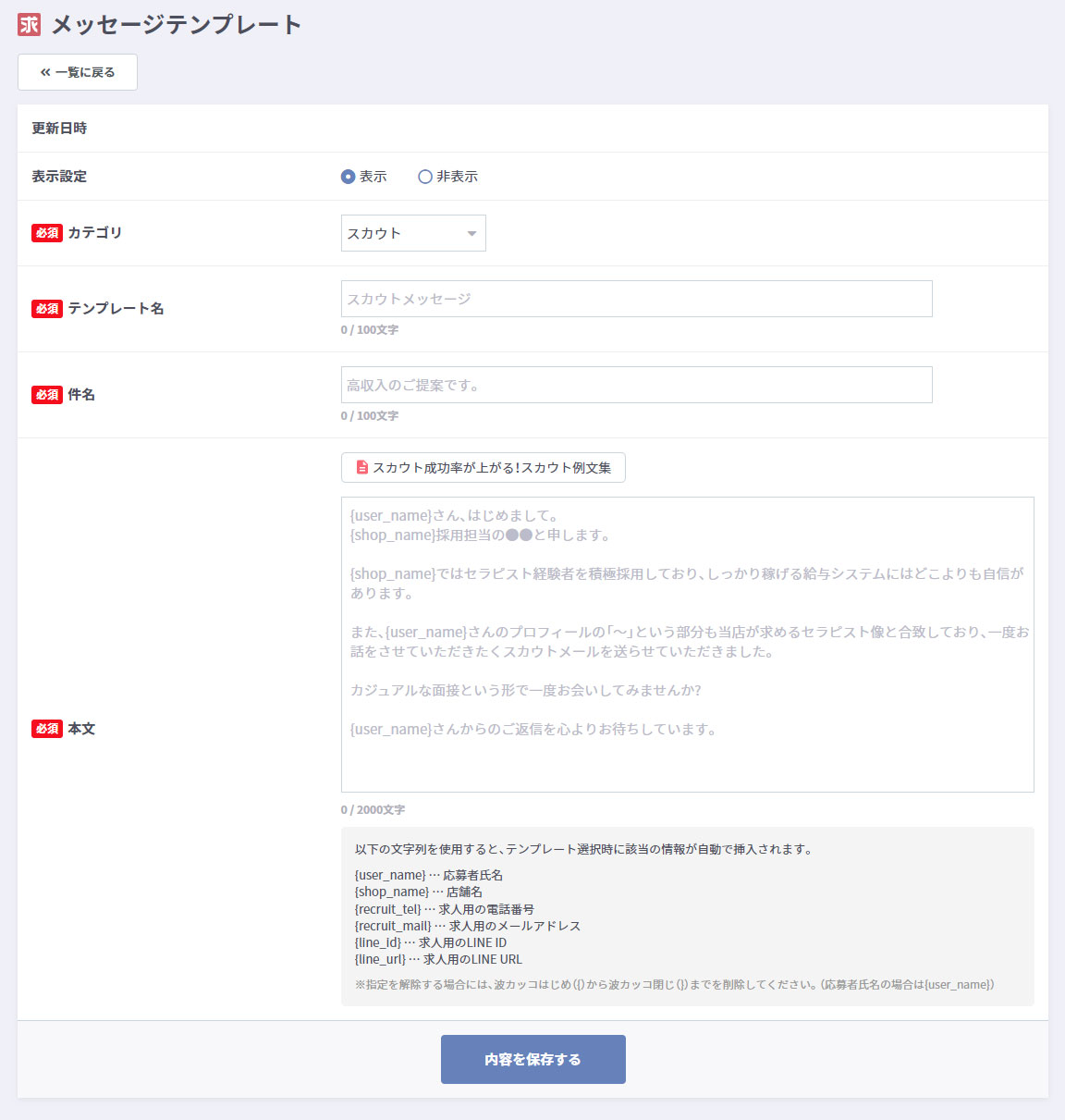Click the red 求 logo icon
The height and width of the screenshot is (1120, 1065).
(29, 25)
